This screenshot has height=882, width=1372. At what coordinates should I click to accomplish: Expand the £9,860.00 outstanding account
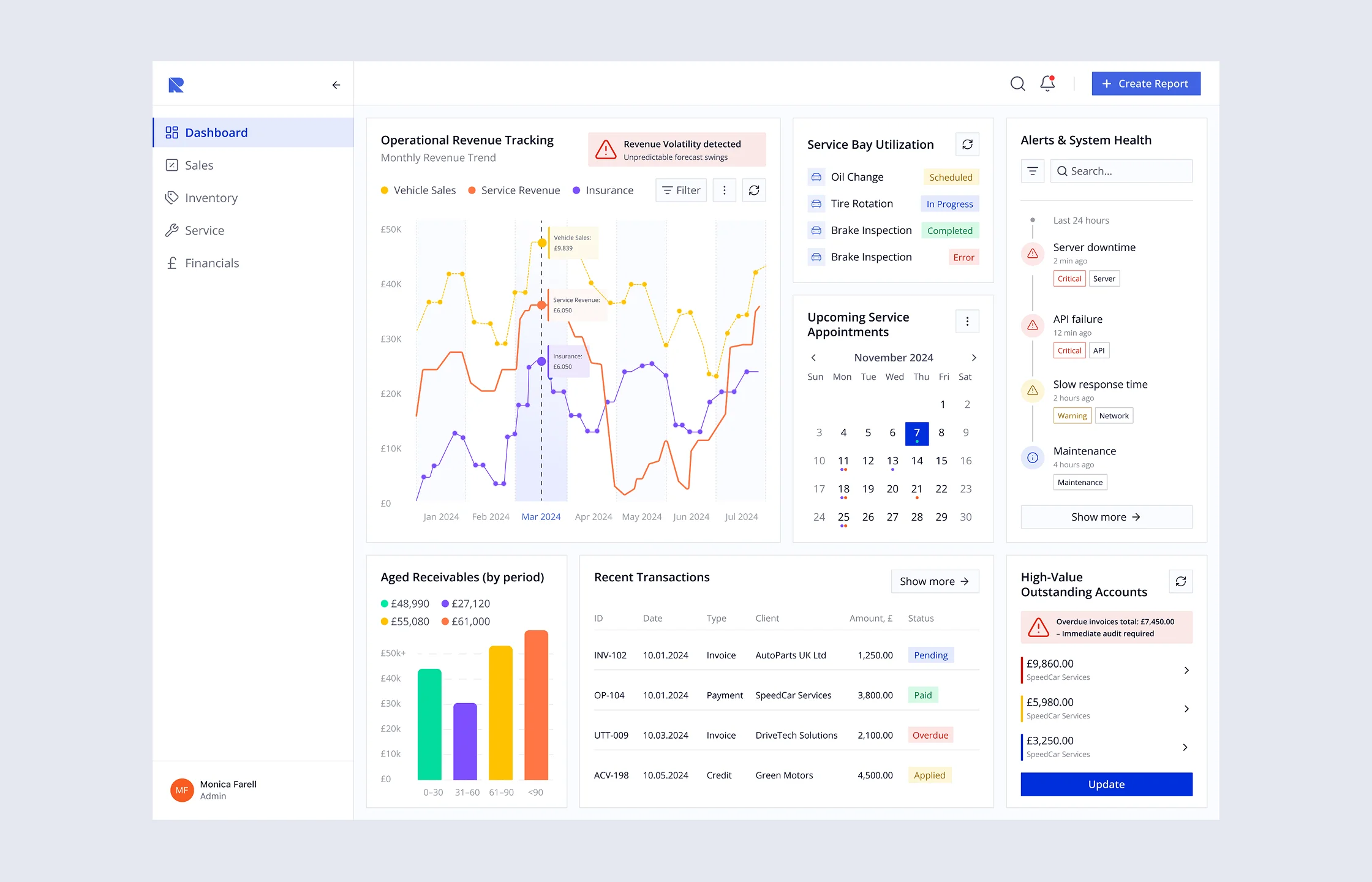pos(1186,670)
